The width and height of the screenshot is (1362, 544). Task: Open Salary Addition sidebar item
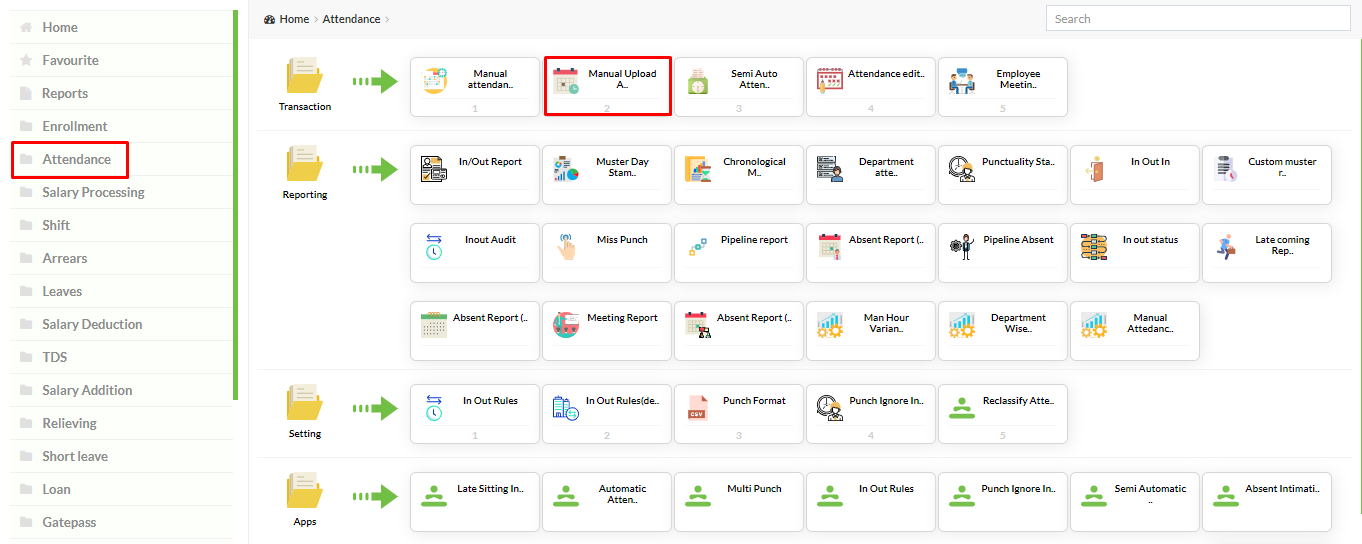pyautogui.click(x=121, y=390)
